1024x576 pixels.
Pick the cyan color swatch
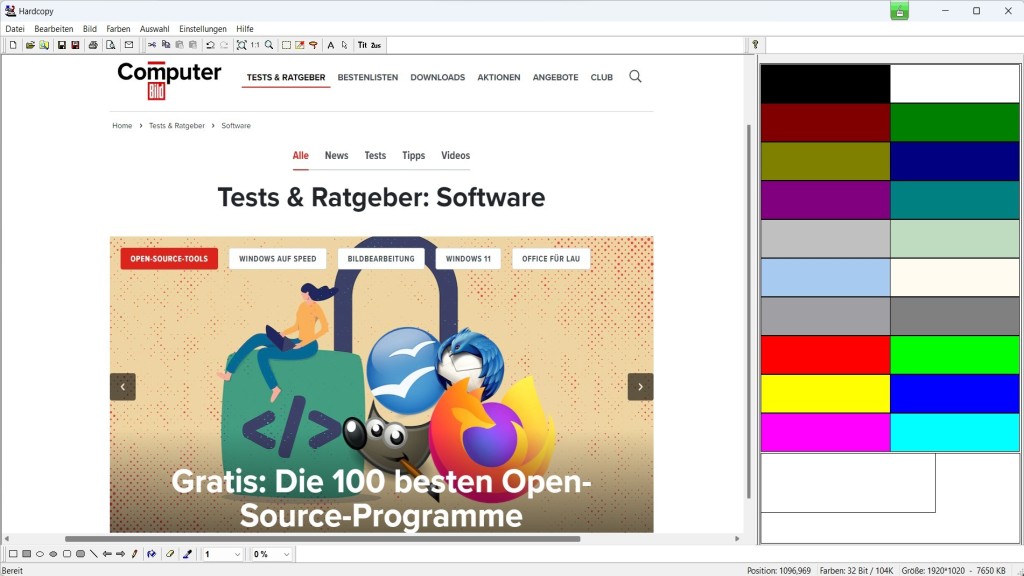(954, 432)
